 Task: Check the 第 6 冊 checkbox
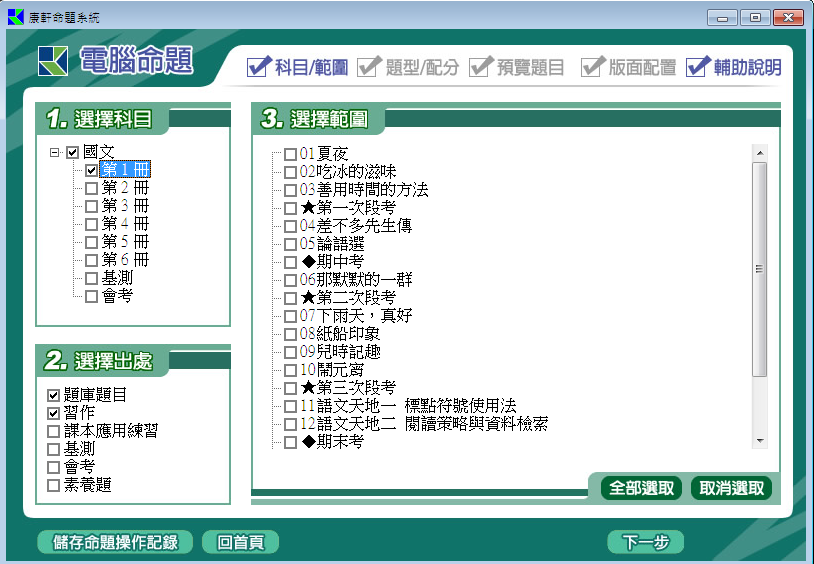91,260
